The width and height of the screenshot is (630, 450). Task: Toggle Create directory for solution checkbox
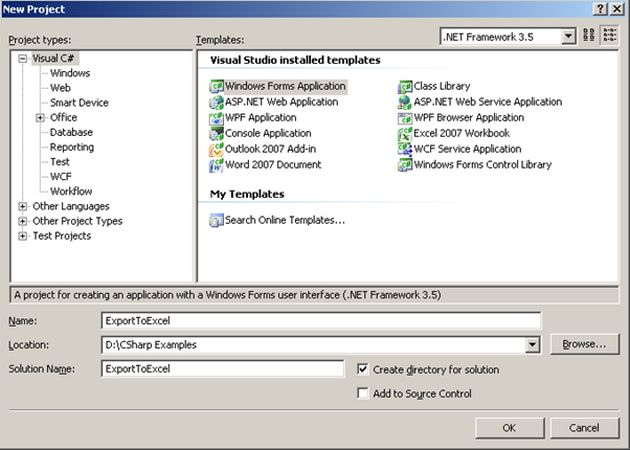coord(362,369)
